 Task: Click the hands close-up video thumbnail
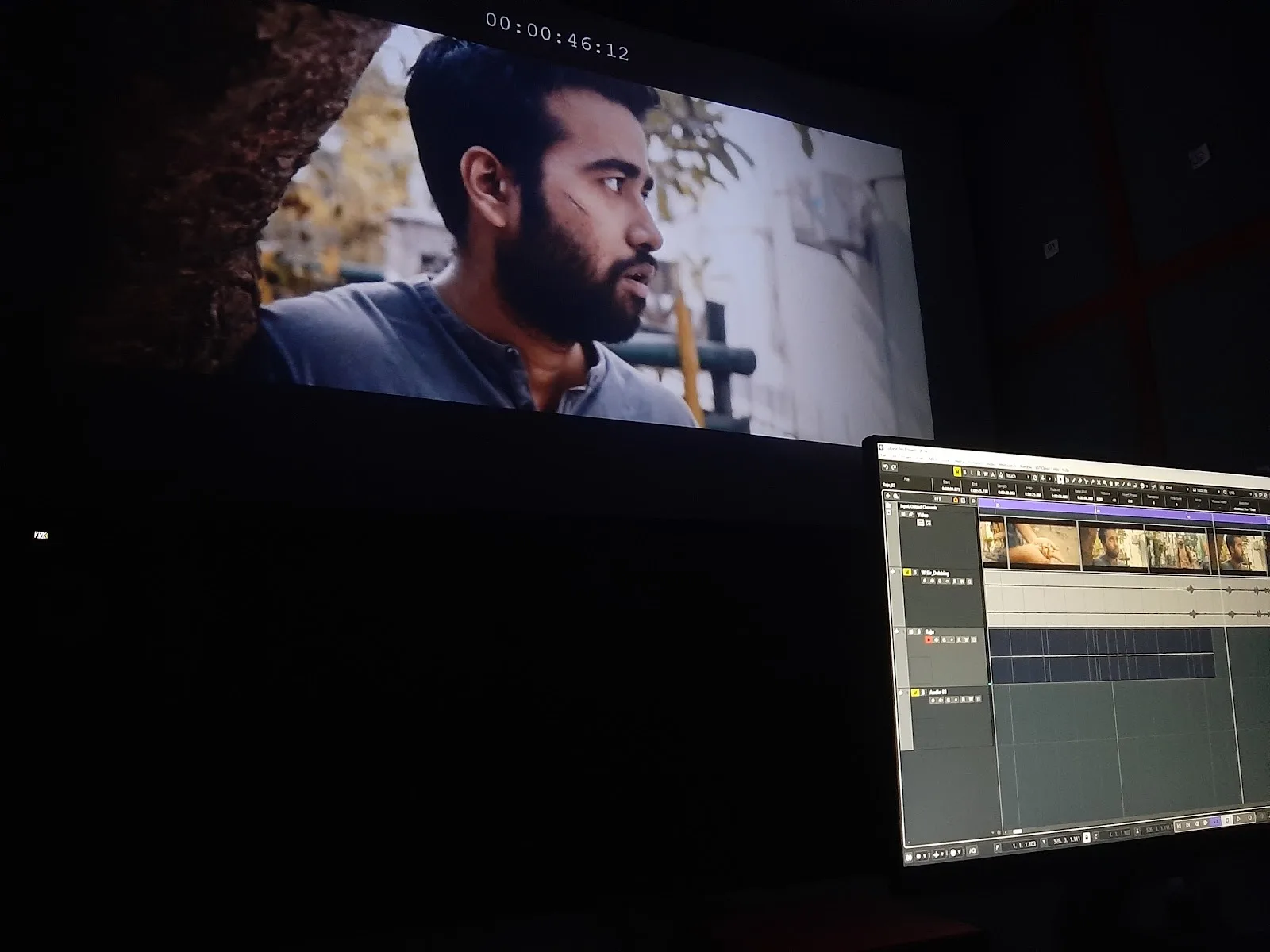1044,545
